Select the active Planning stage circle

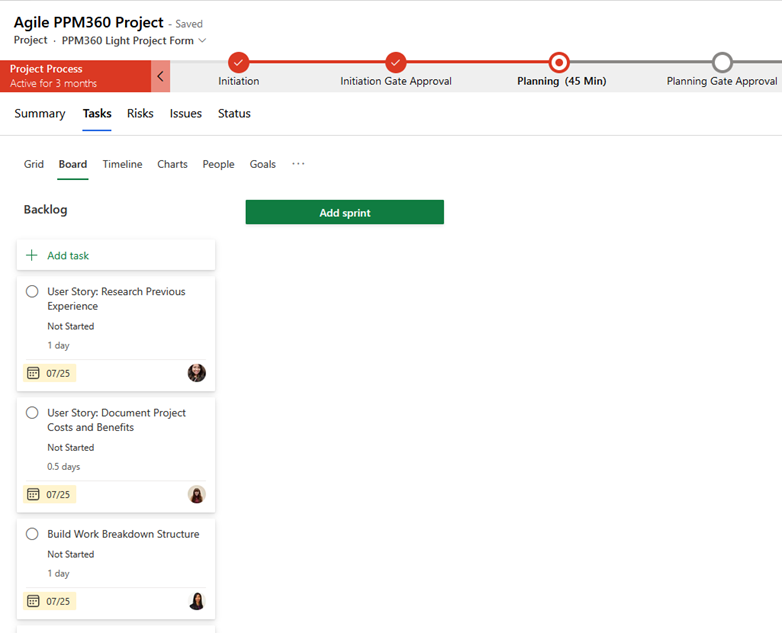(559, 62)
